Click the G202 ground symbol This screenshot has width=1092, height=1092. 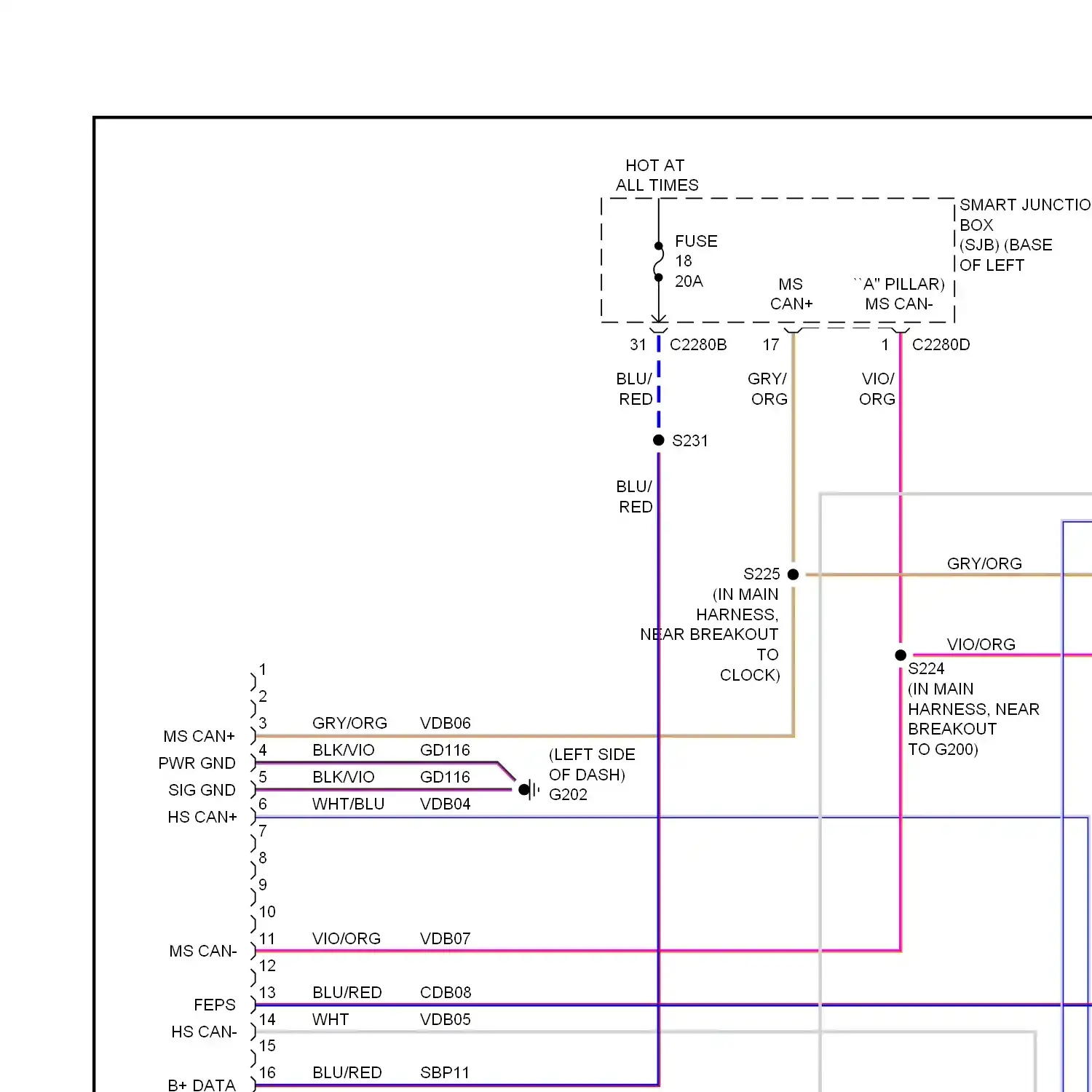529,789
